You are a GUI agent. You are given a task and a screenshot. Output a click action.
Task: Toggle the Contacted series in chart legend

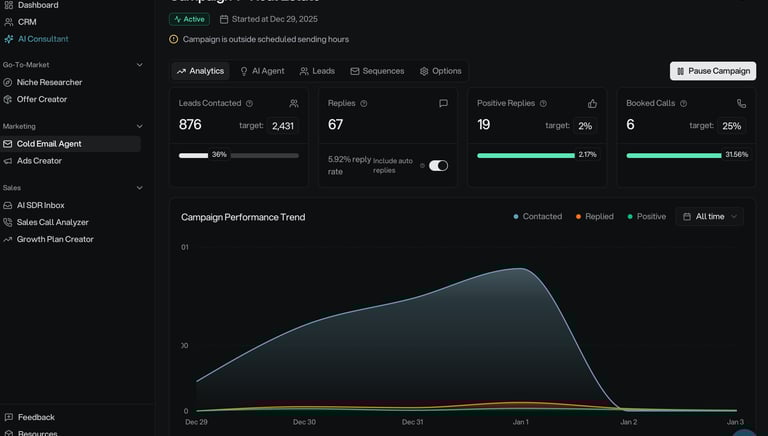point(537,217)
